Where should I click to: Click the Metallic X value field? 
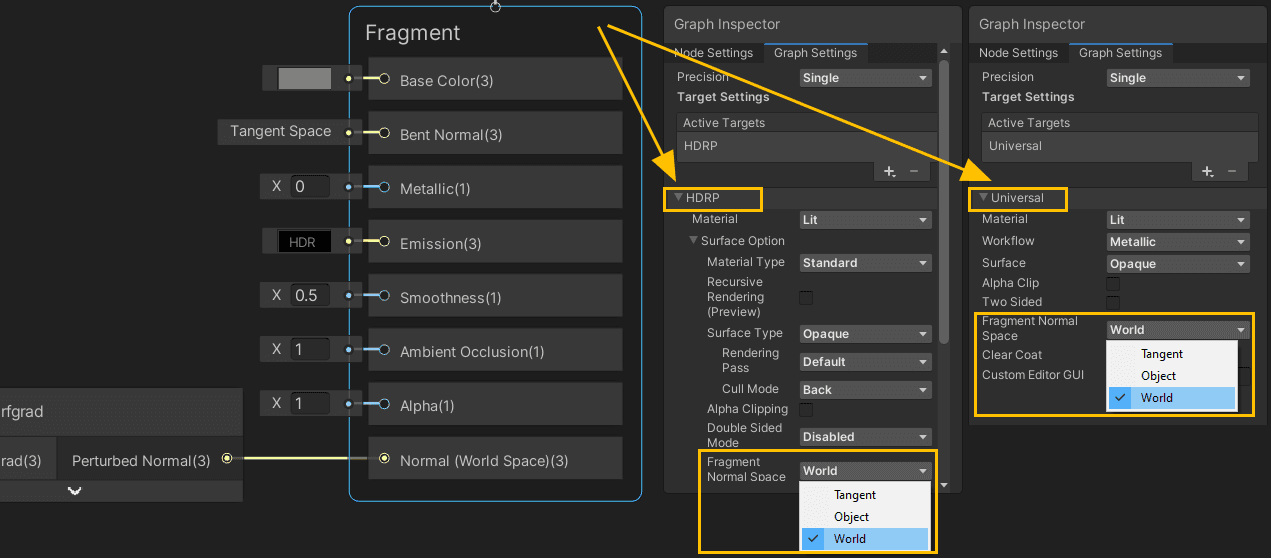coord(311,187)
